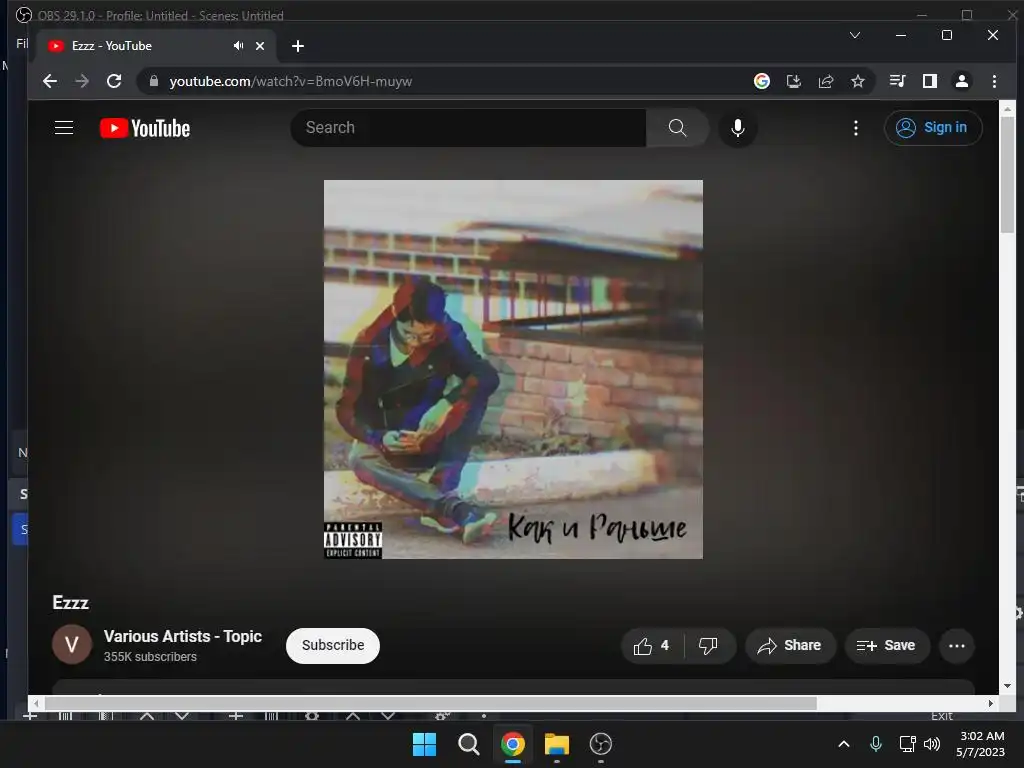Screen dimensions: 1024x768
Task: Click the tray microphone icon
Action: click(876, 744)
